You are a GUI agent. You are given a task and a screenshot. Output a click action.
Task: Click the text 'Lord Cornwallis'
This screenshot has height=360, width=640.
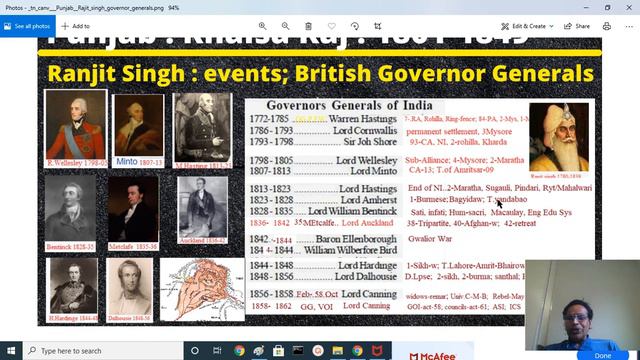tap(365, 131)
